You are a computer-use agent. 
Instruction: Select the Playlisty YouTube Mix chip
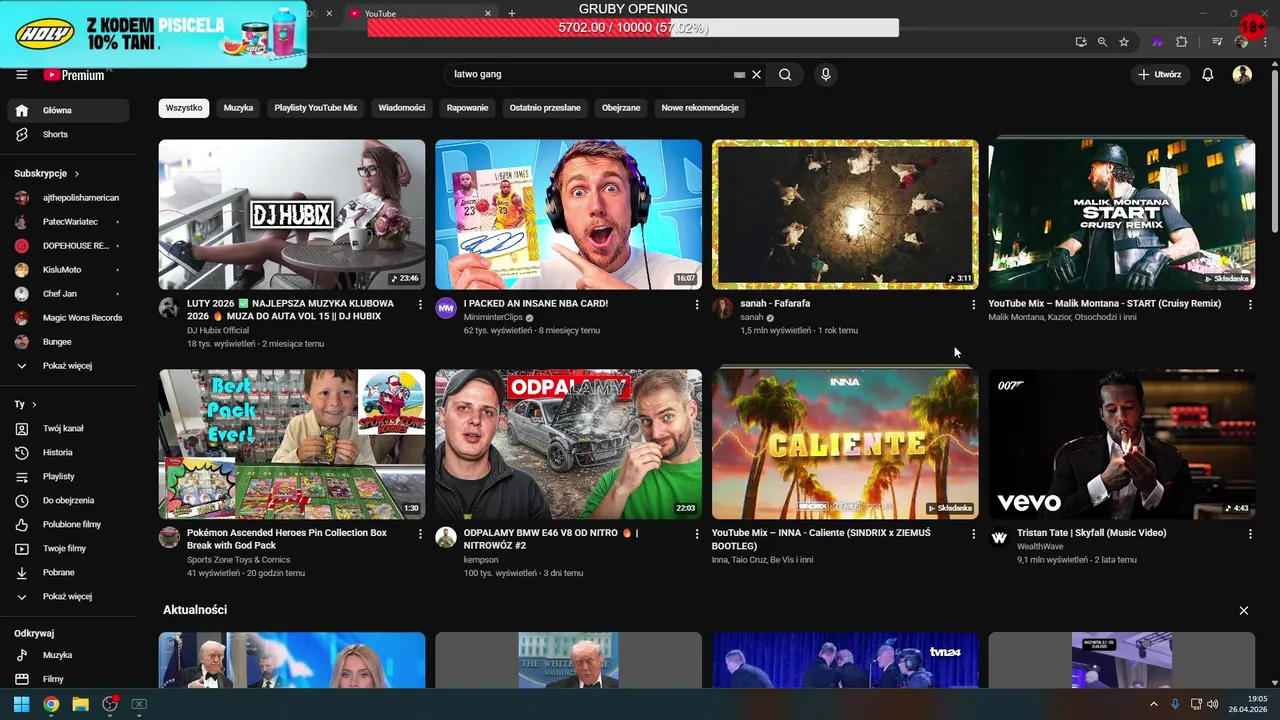(x=316, y=108)
